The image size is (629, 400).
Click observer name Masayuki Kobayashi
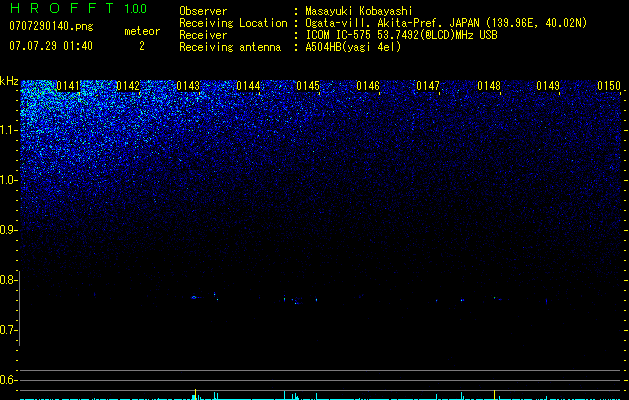[x=359, y=11]
